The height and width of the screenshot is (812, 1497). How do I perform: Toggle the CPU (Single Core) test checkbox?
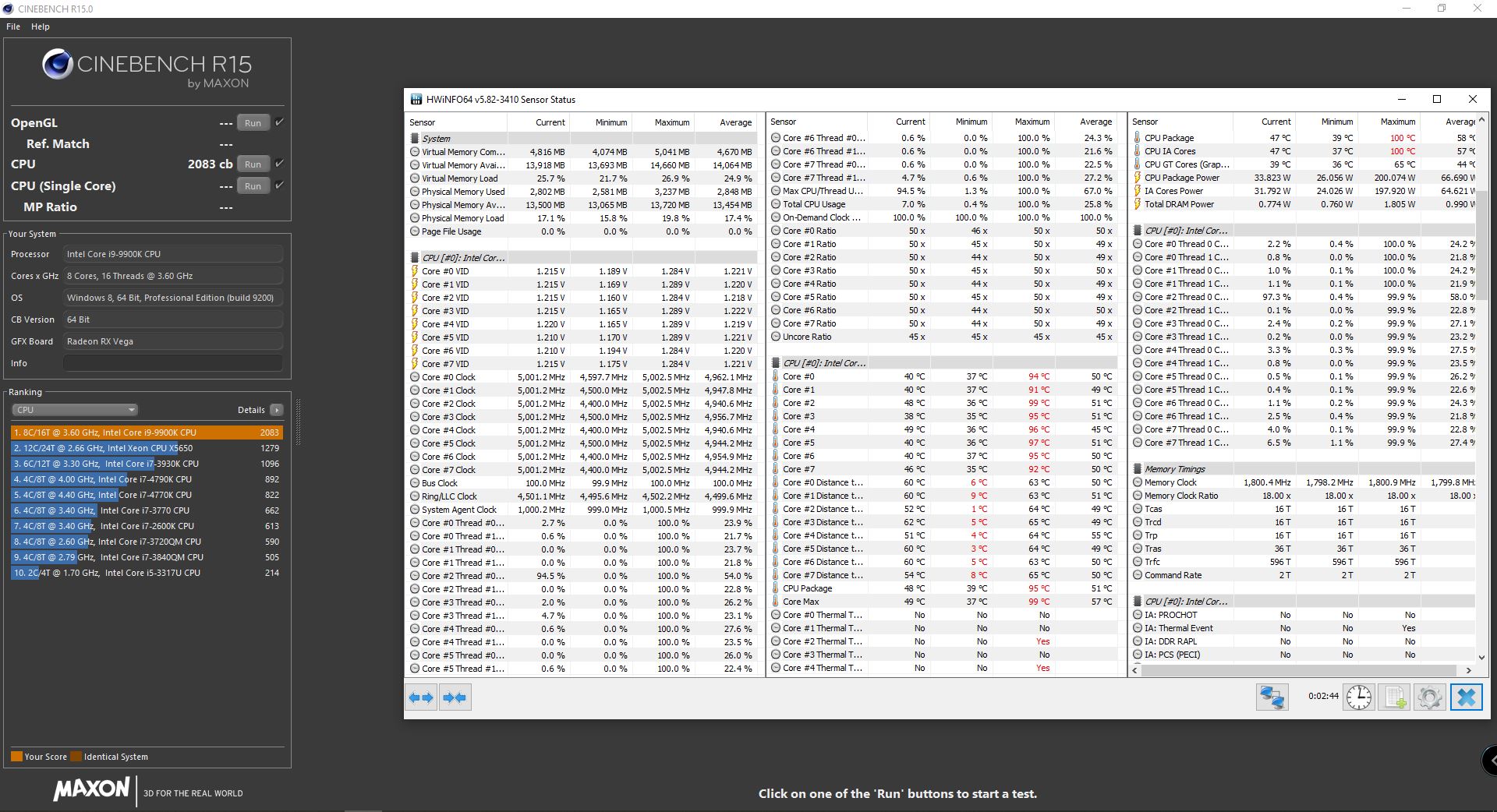tap(279, 185)
